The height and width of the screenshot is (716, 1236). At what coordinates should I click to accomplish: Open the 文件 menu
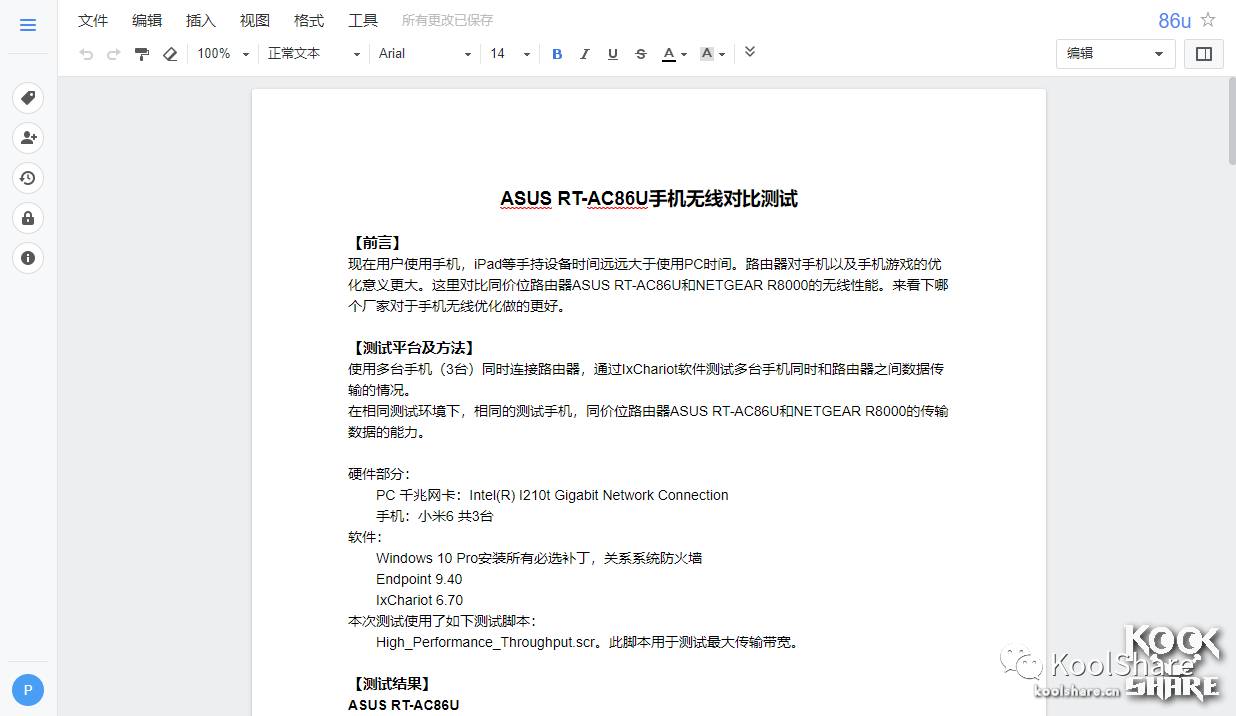(x=93, y=20)
